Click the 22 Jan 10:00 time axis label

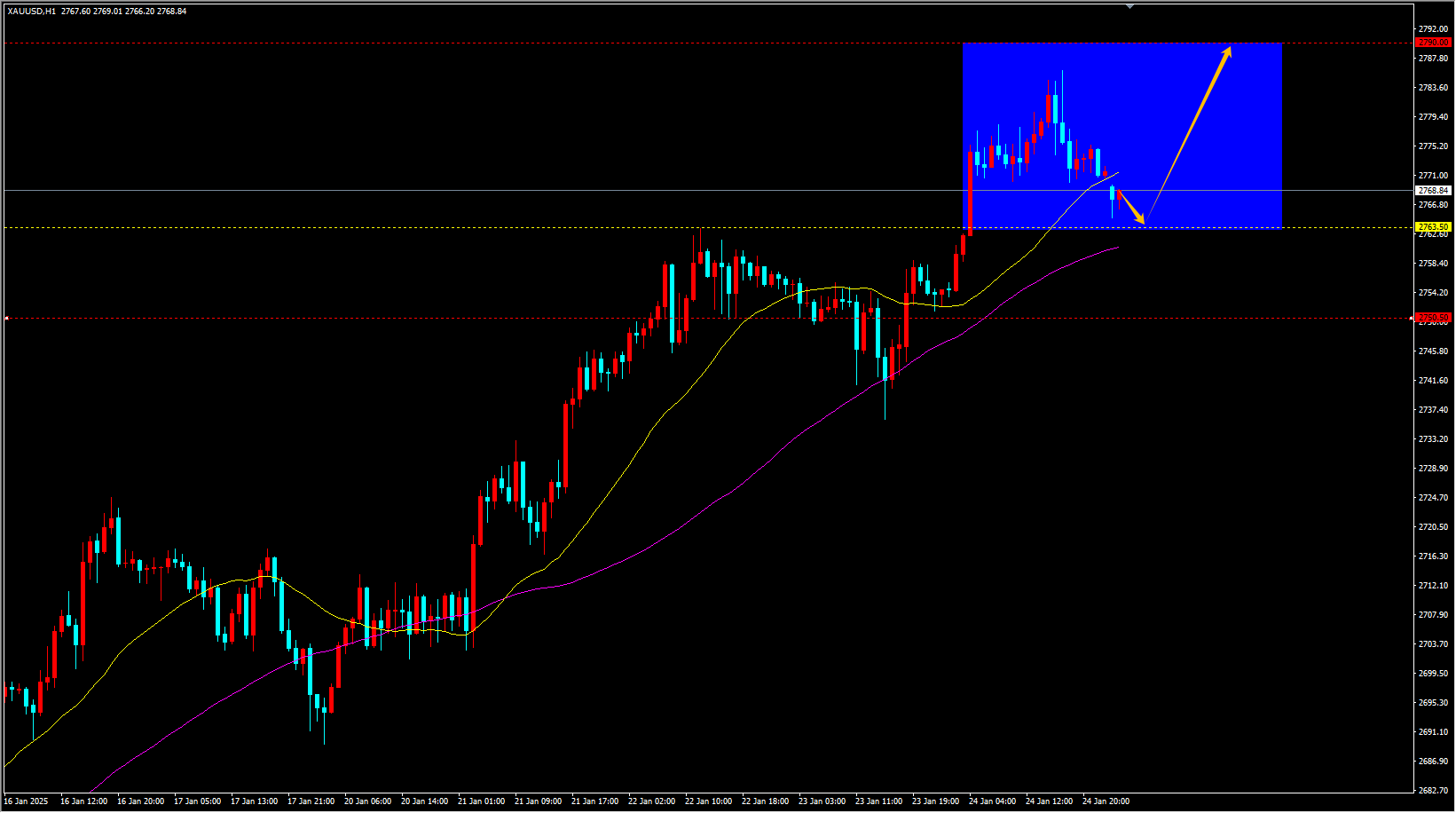[708, 801]
